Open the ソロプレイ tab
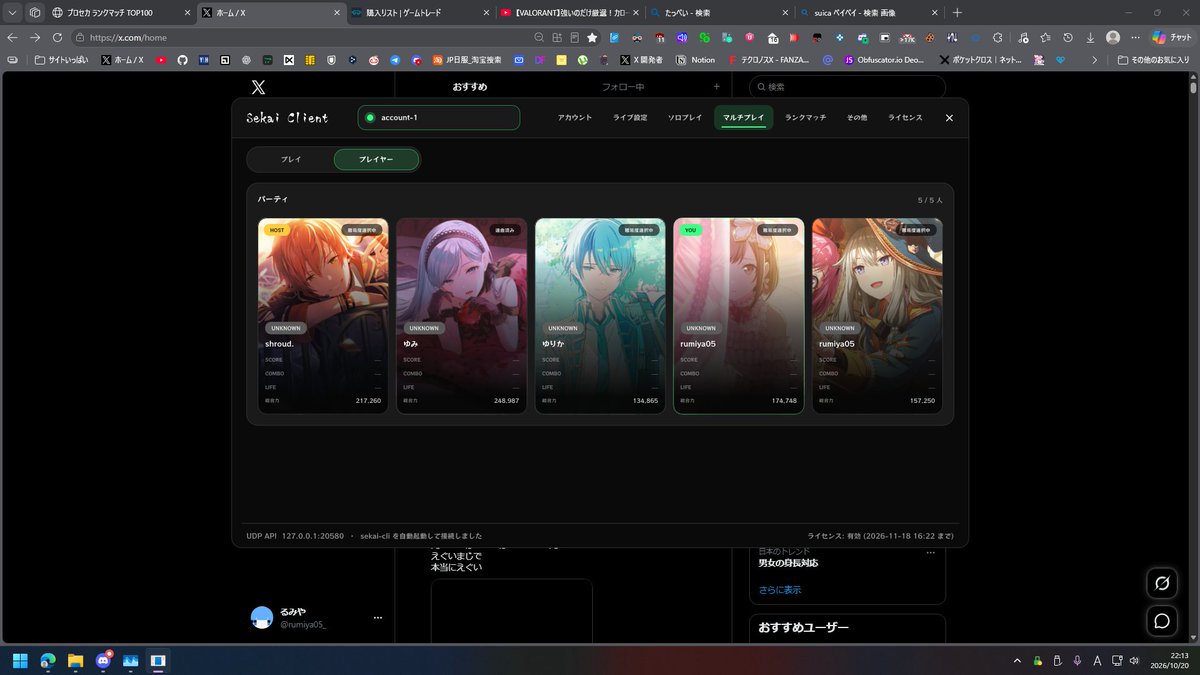Screen dimensions: 1200x675 [685, 118]
